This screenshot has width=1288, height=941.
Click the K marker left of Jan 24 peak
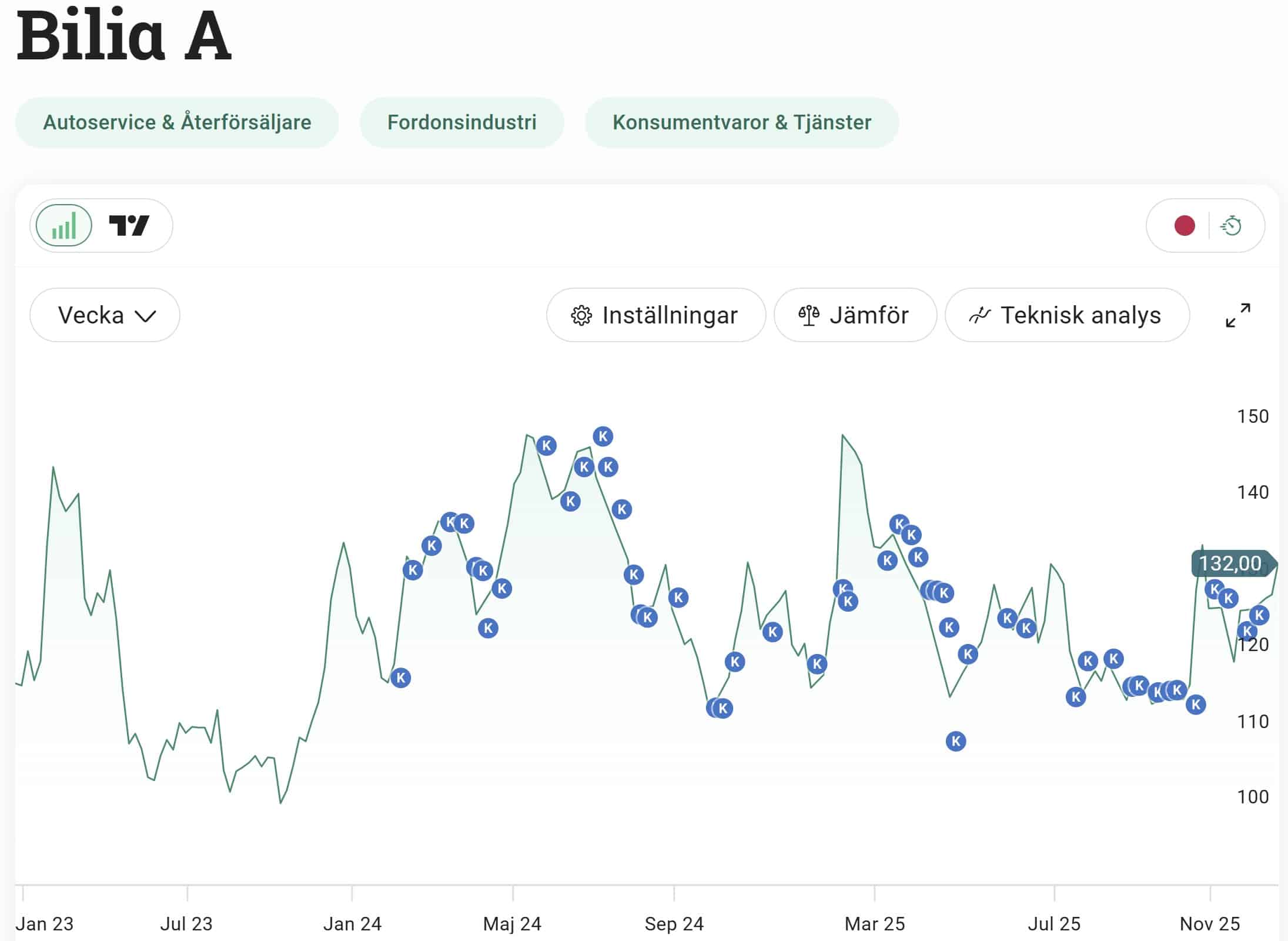tap(400, 678)
